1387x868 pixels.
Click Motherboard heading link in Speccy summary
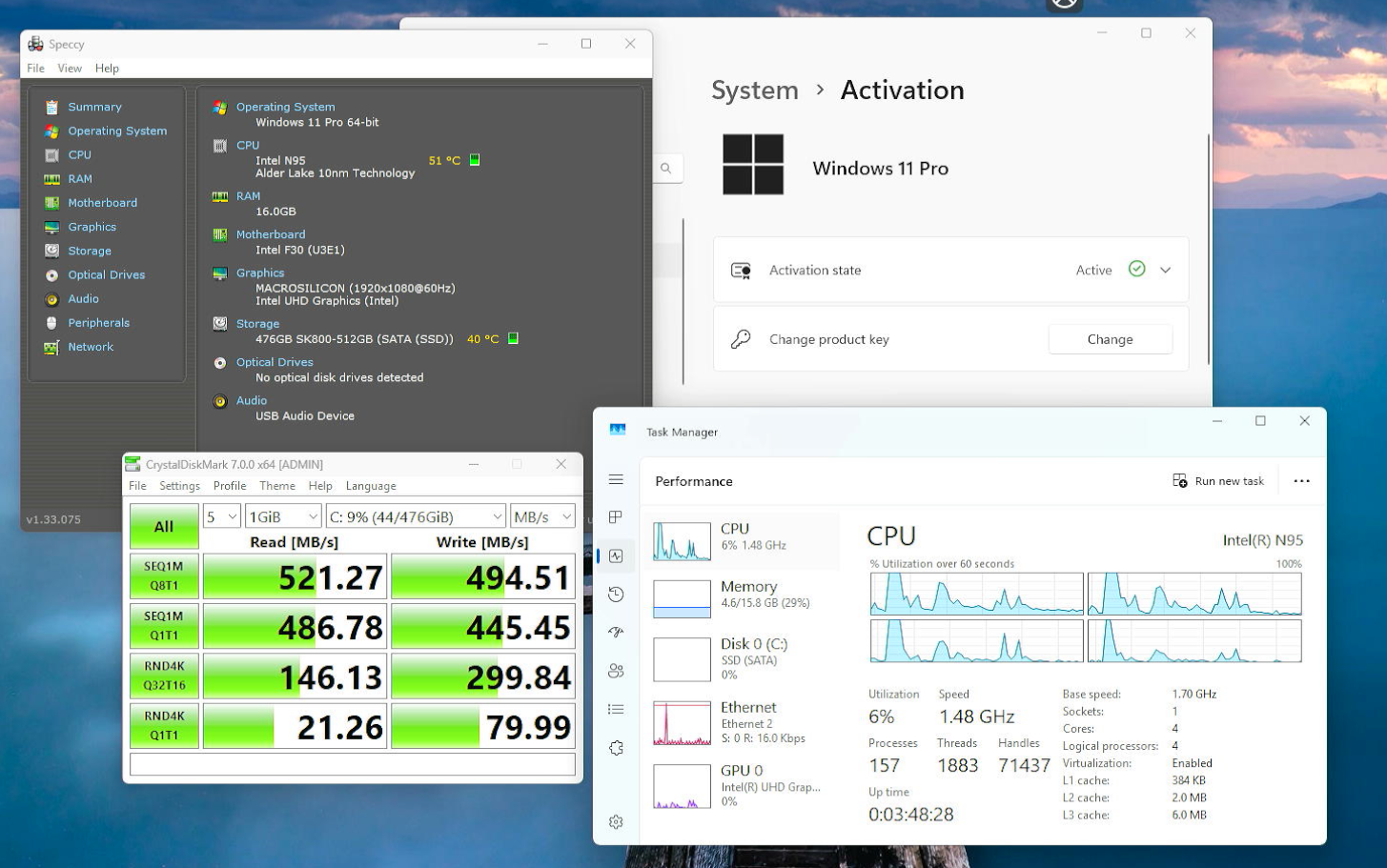click(x=271, y=234)
